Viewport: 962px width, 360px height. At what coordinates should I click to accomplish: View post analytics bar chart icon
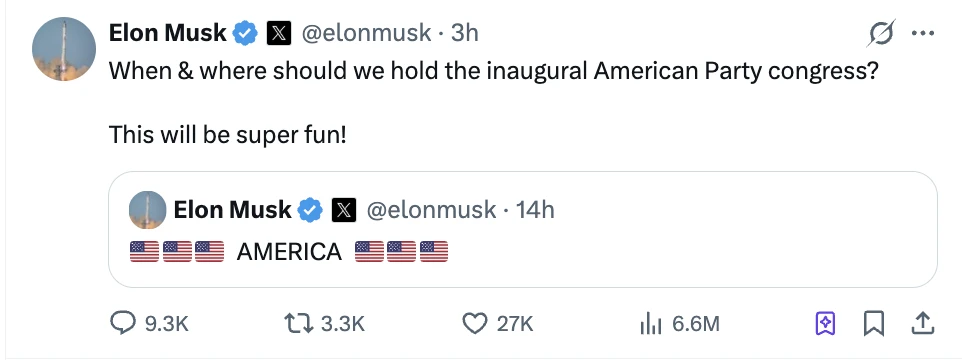click(x=650, y=323)
